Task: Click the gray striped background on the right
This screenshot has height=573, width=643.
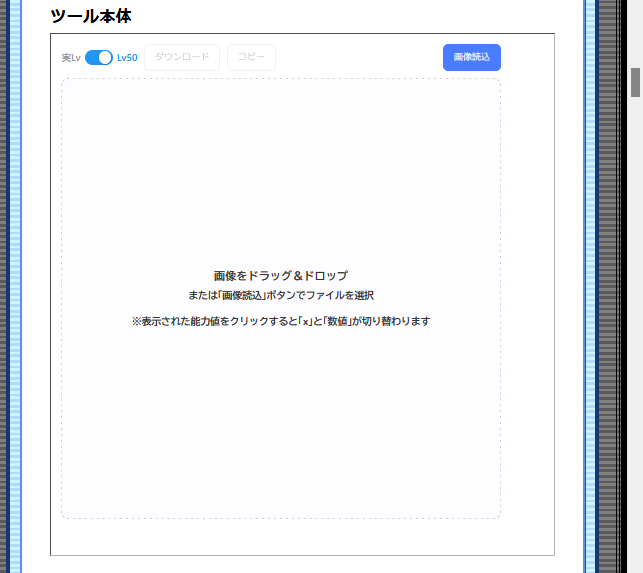Action: click(x=605, y=300)
